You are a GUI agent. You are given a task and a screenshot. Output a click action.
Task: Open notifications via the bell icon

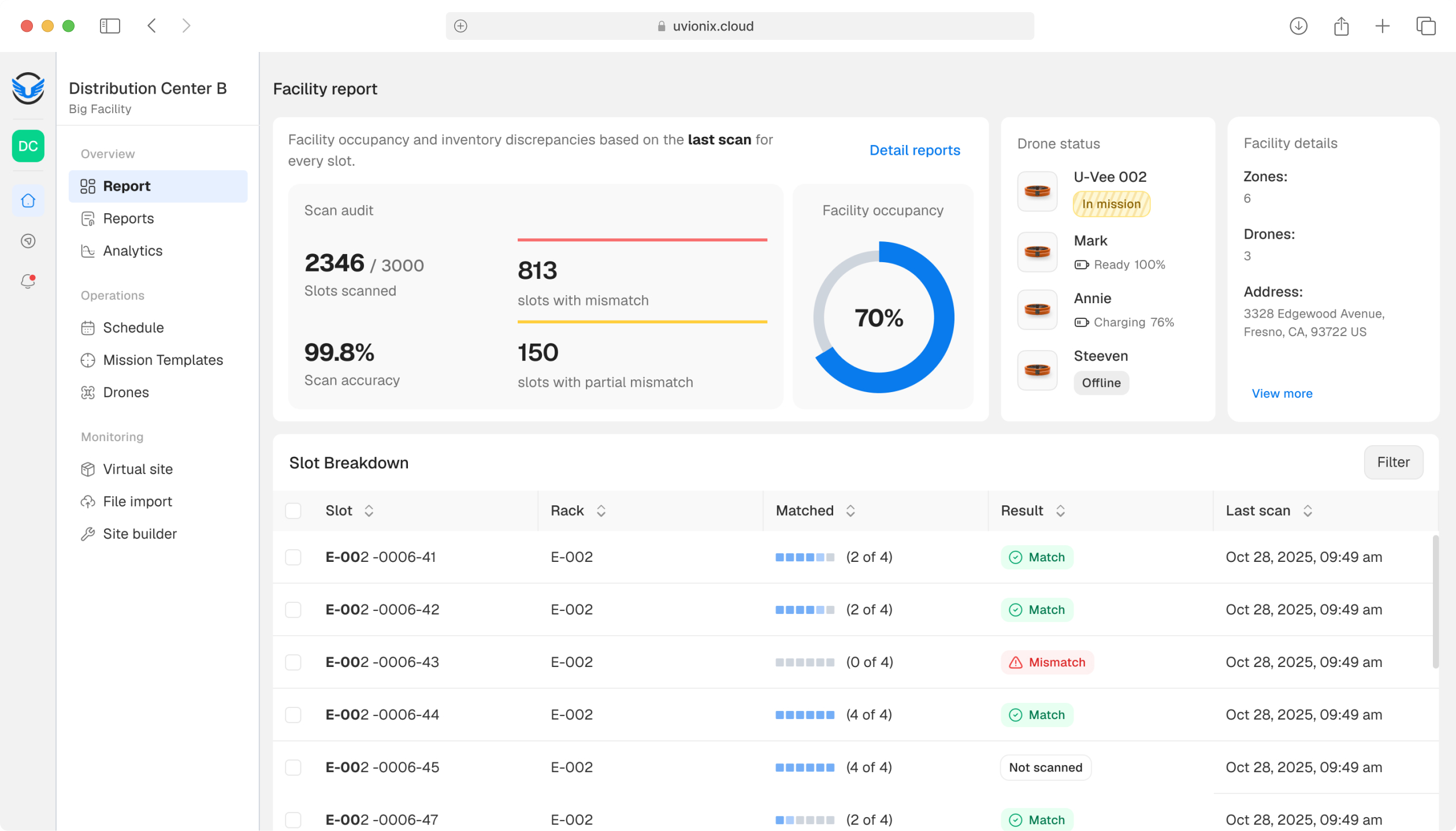28,281
